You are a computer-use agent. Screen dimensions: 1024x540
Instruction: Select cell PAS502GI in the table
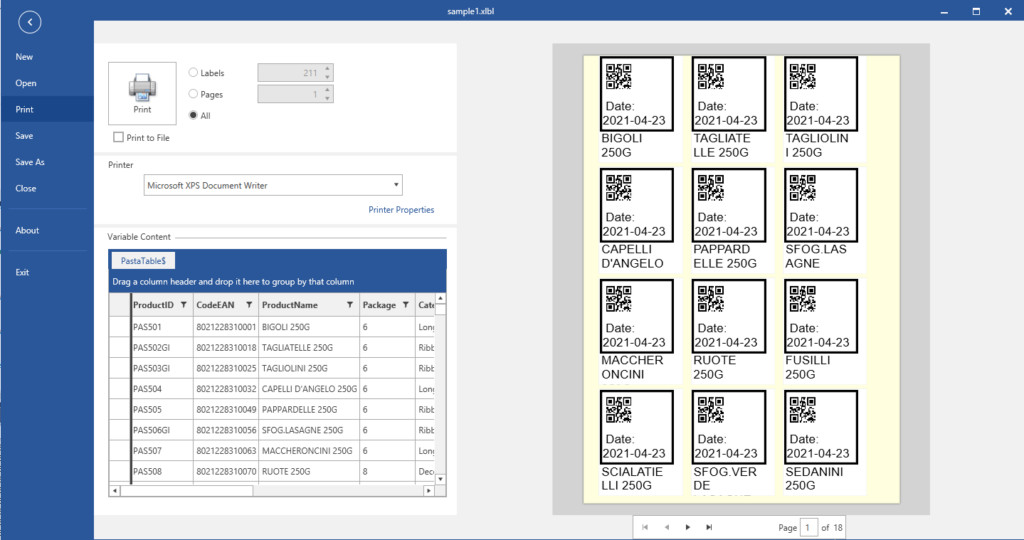pos(162,347)
